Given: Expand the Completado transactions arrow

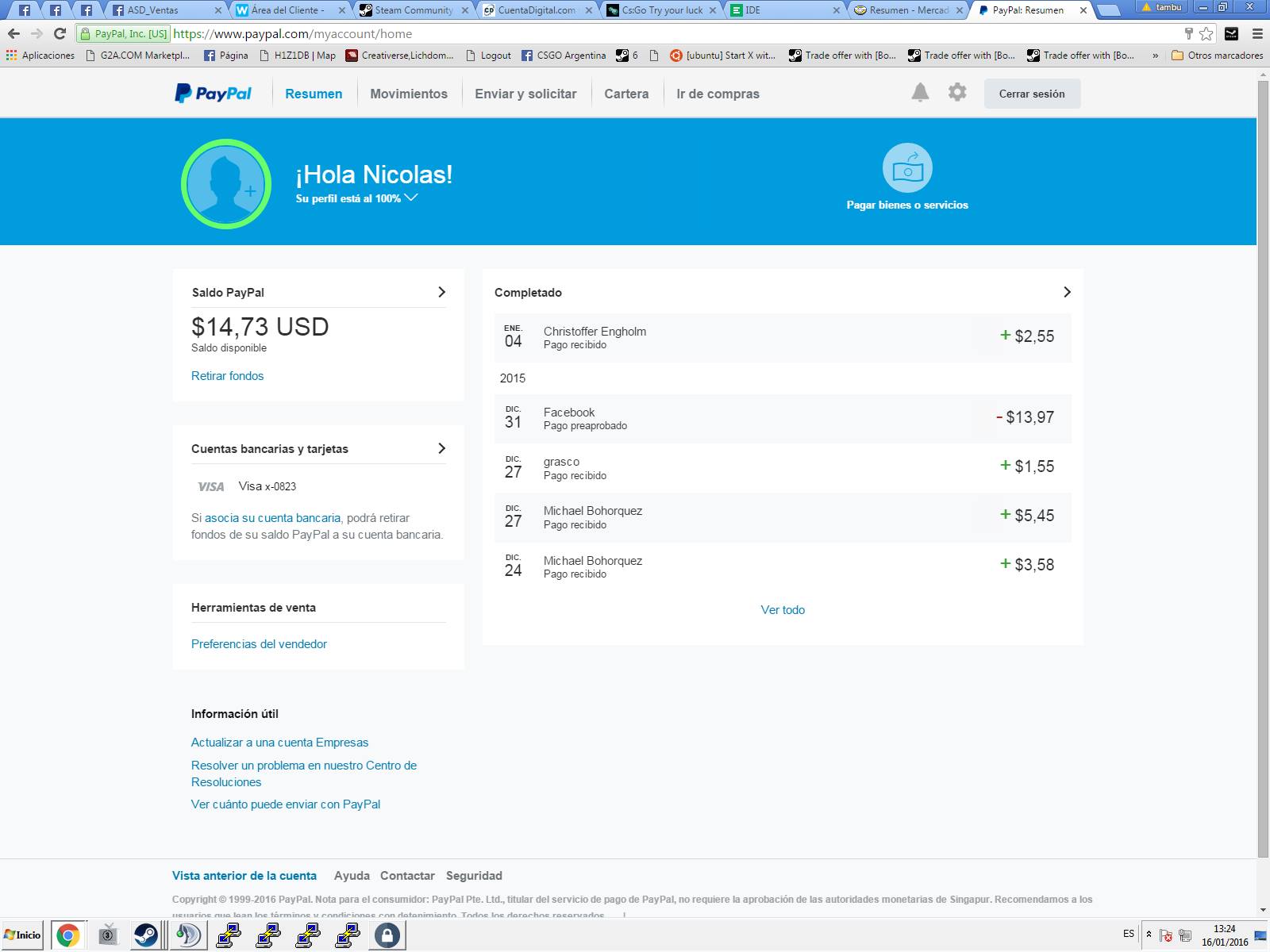Looking at the screenshot, I should [x=1067, y=292].
